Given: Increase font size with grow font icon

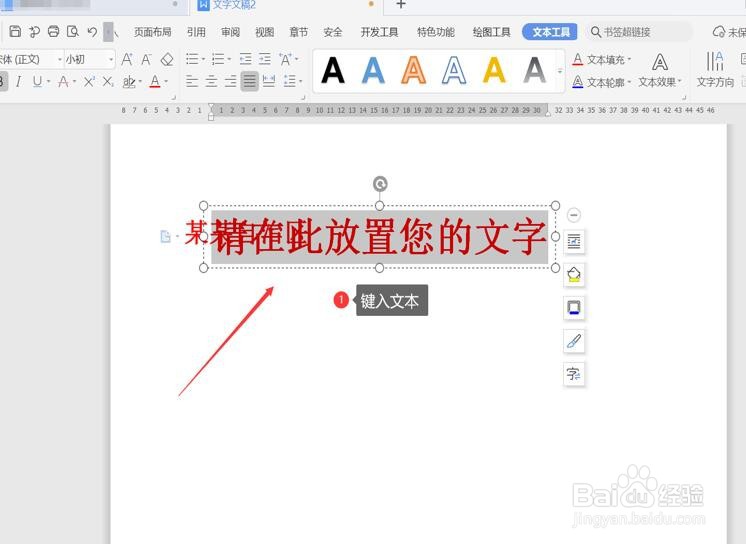Looking at the screenshot, I should click(x=127, y=59).
